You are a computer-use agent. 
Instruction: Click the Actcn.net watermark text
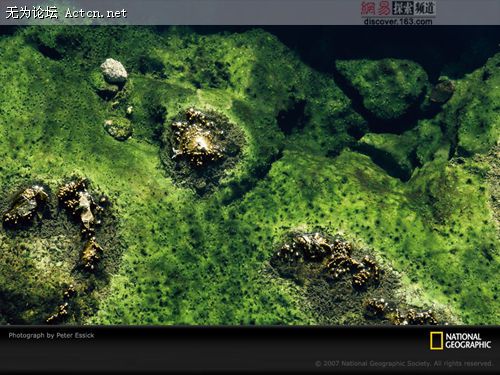click(96, 13)
